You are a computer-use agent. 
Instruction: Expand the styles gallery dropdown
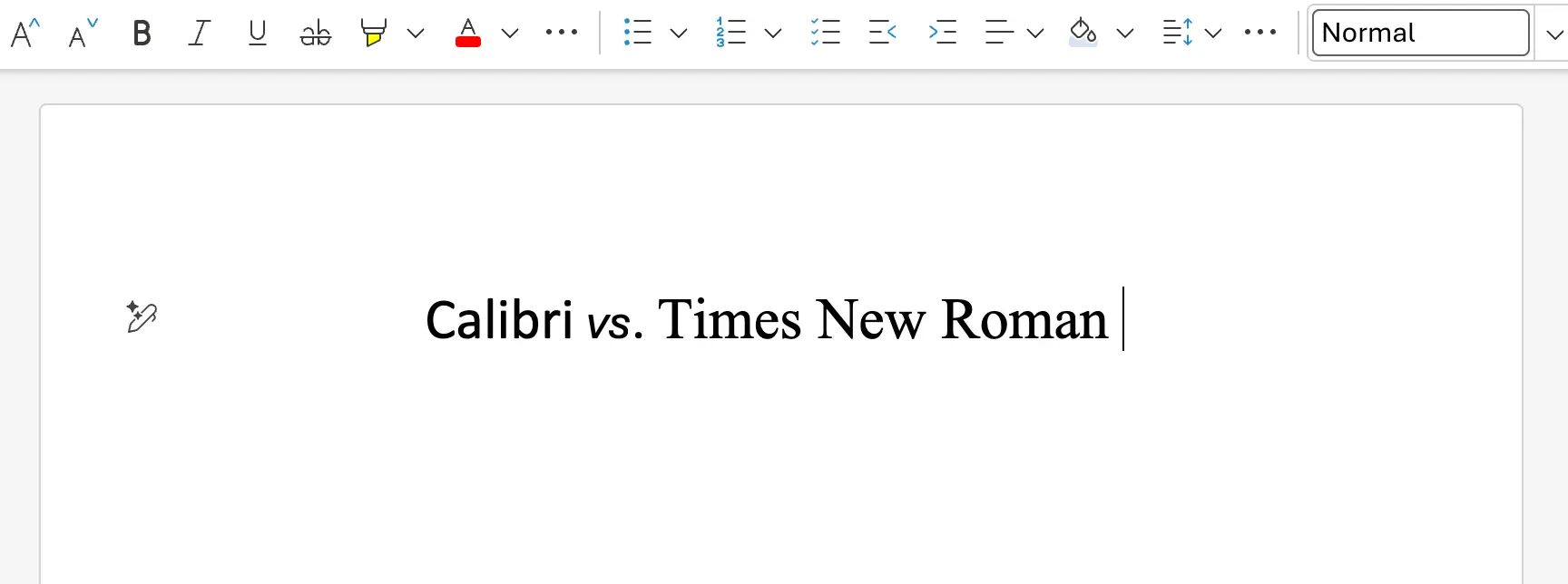point(1554,34)
